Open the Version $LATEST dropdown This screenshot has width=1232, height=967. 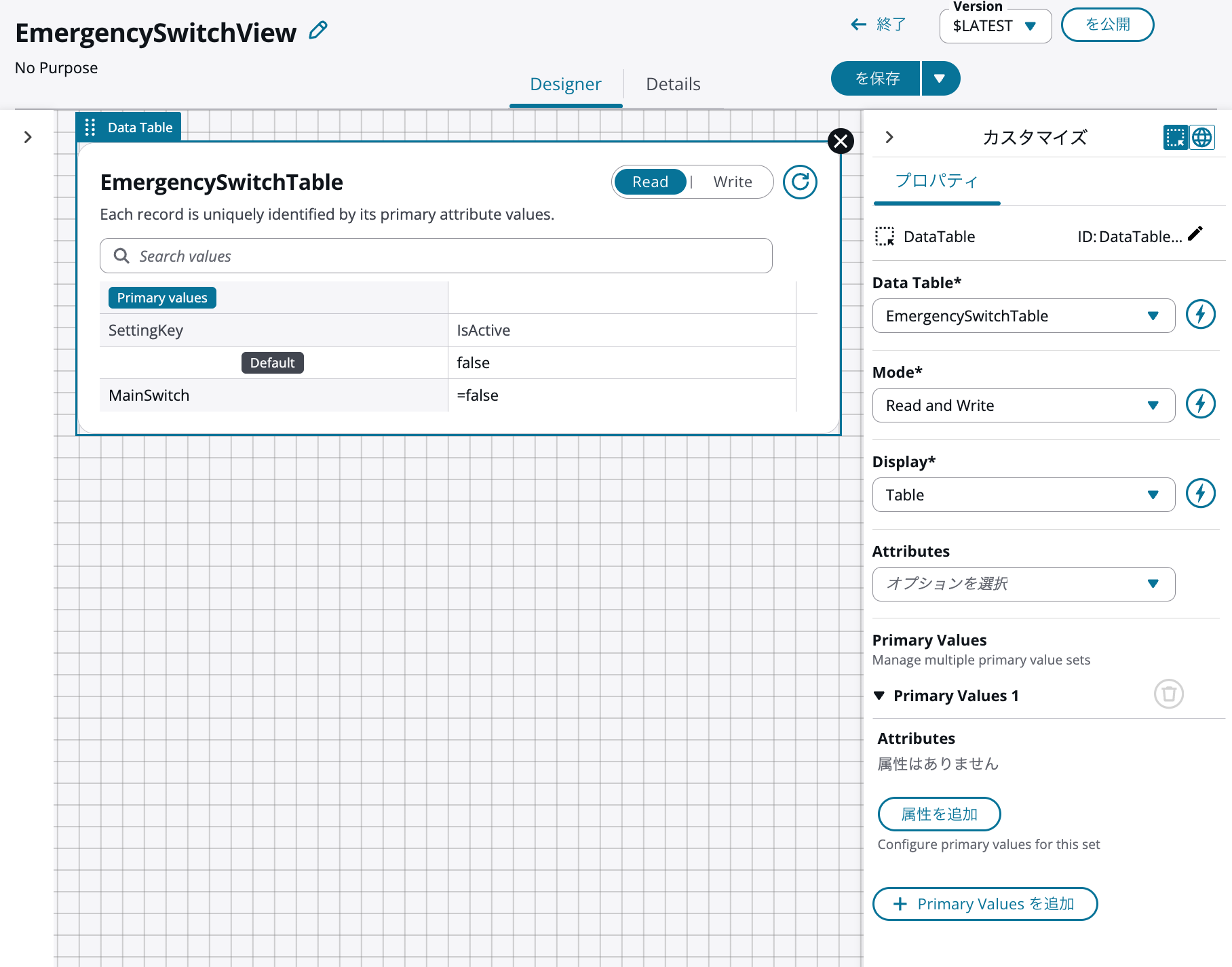[x=995, y=26]
